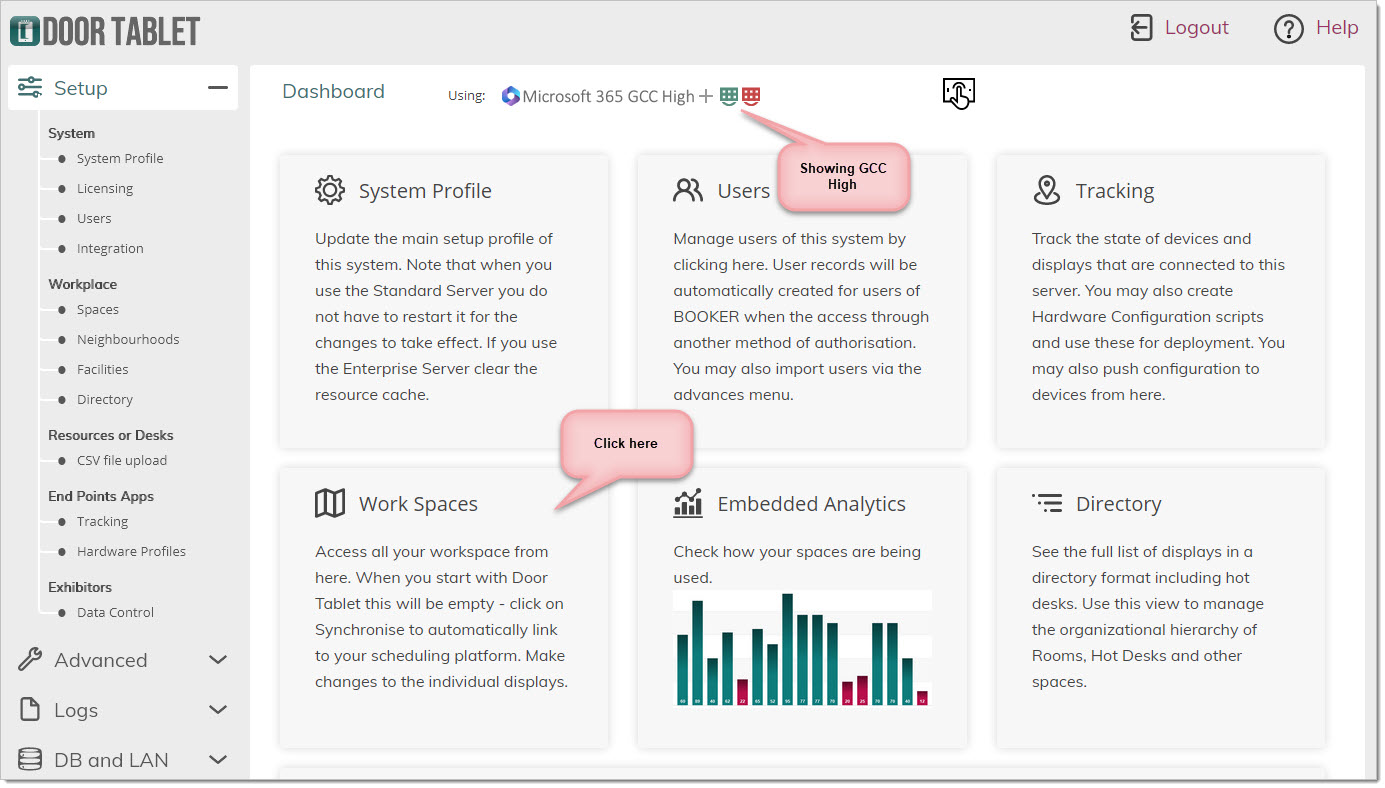Open CSV file upload page
Screen dimensions: 1385x788
pos(122,460)
